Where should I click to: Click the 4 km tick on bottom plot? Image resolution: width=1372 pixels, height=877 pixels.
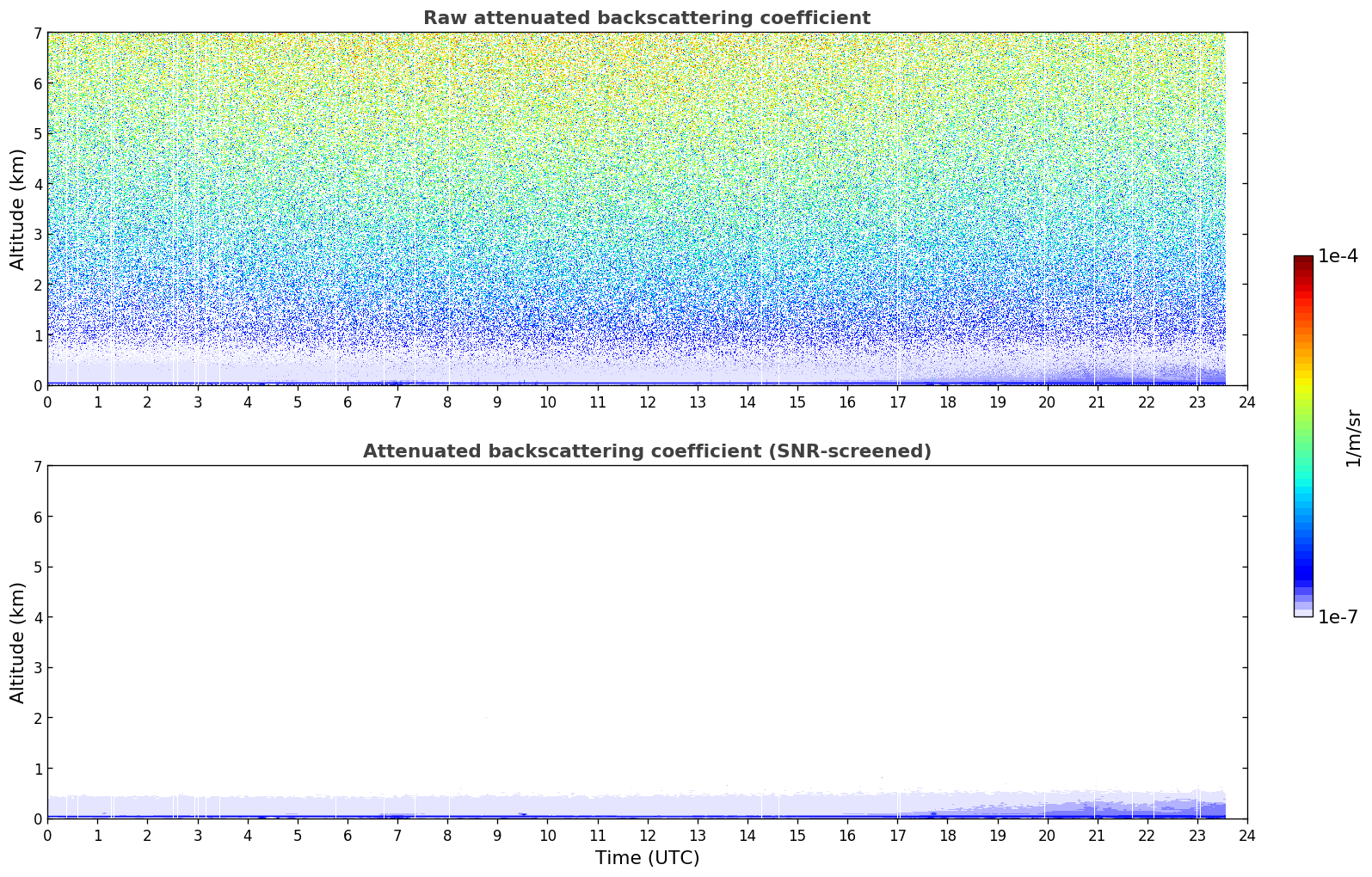click(37, 617)
